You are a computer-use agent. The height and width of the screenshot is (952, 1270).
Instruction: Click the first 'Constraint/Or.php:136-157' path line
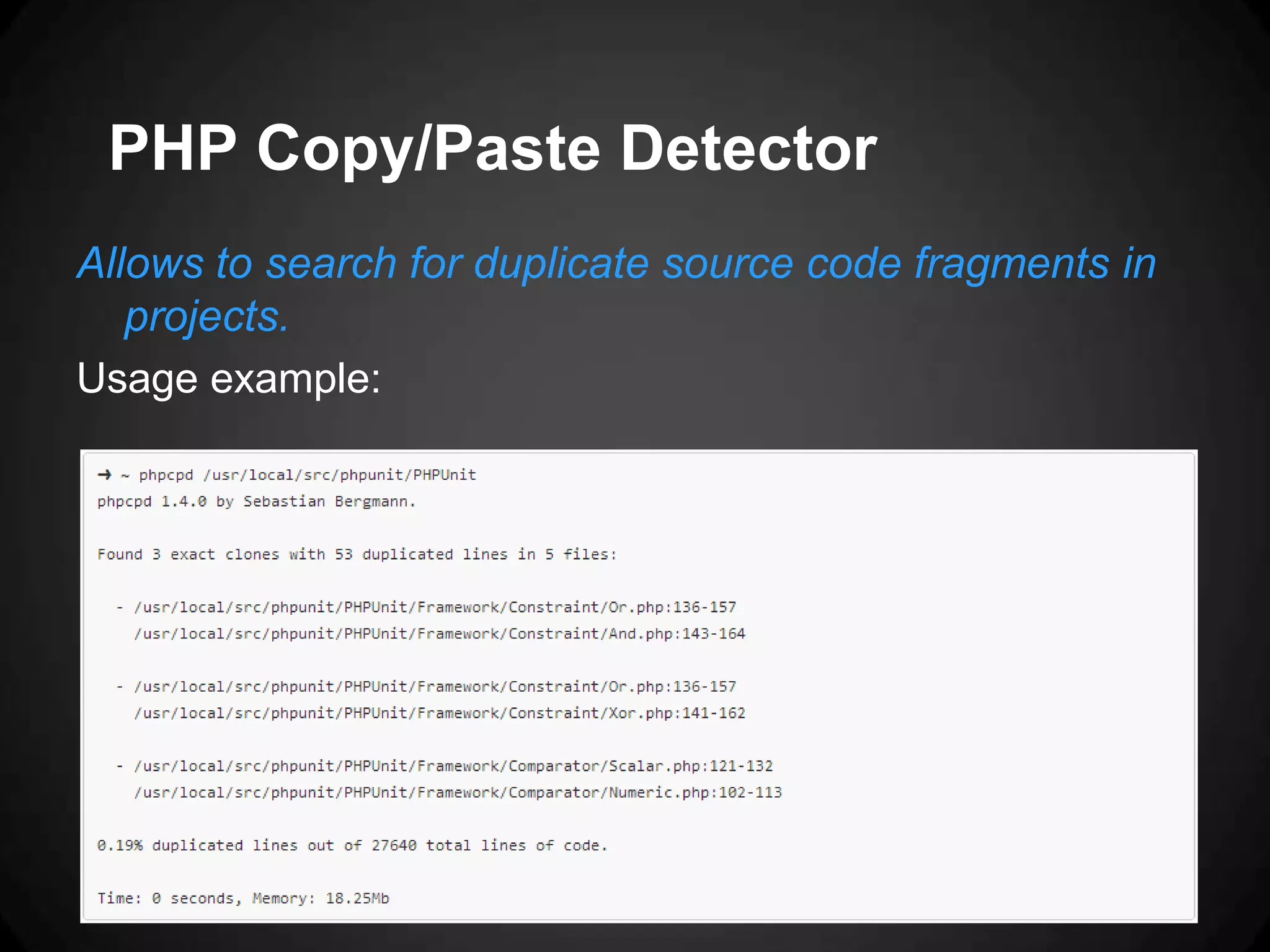click(x=435, y=607)
